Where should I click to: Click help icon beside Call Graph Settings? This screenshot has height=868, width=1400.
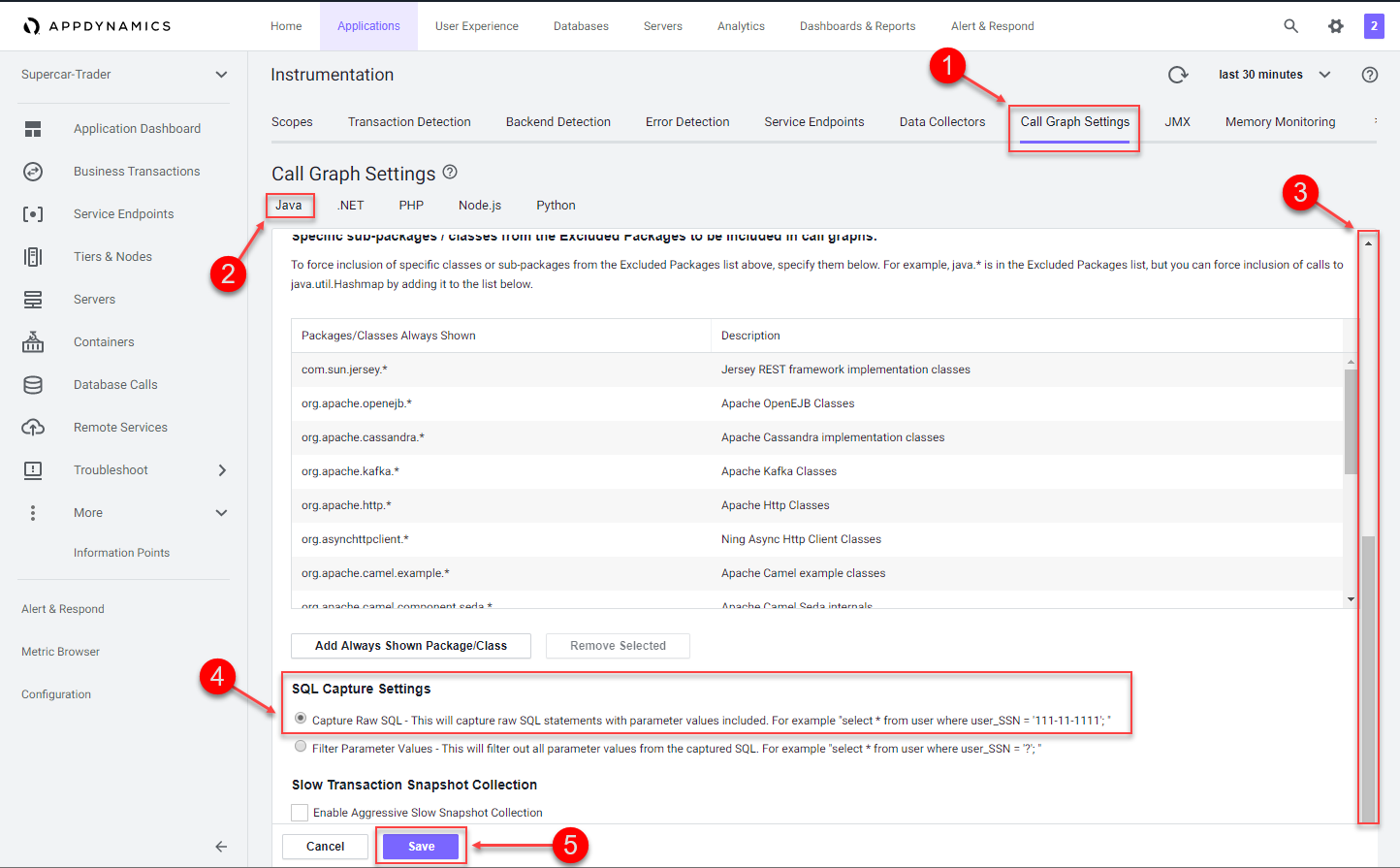click(450, 172)
